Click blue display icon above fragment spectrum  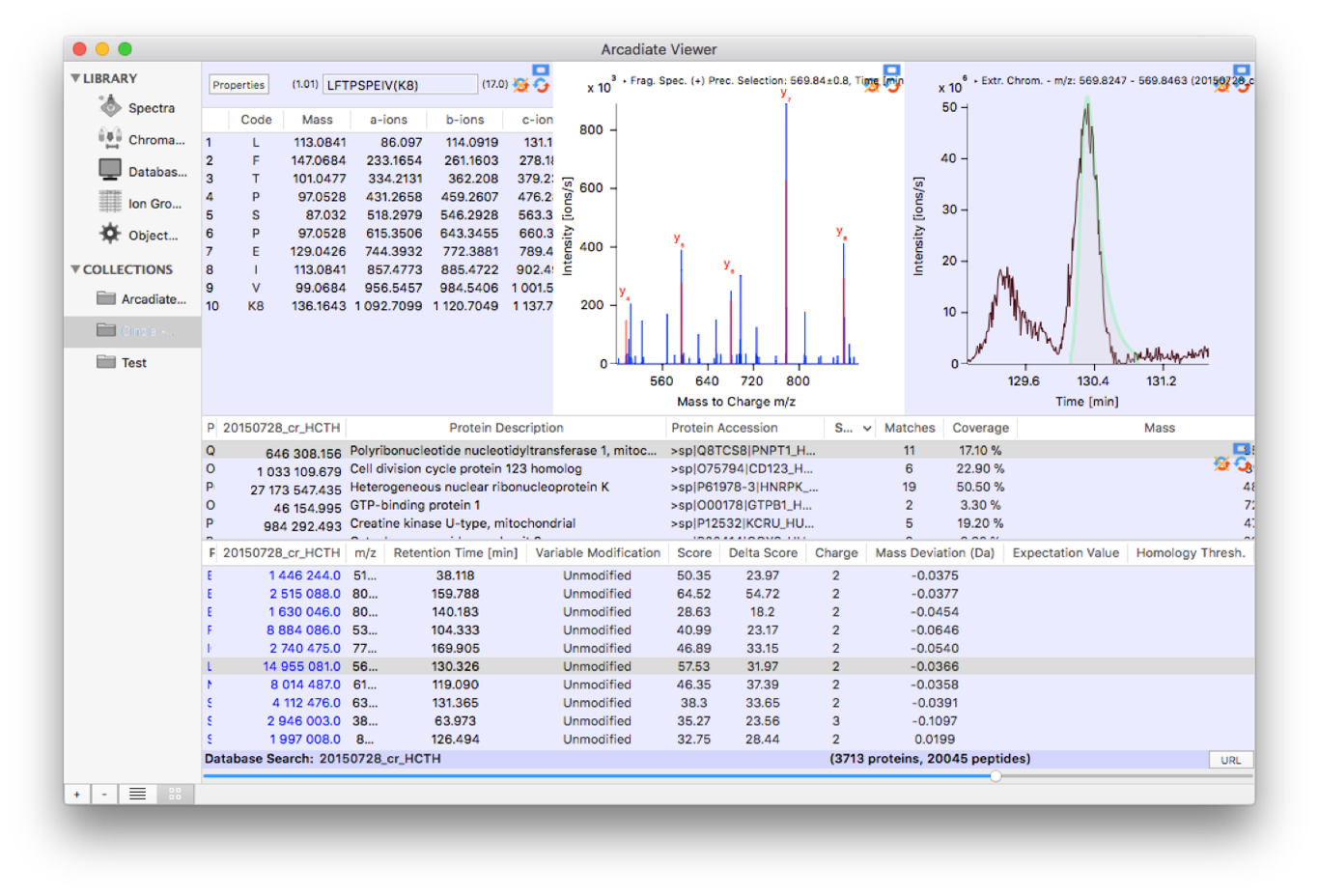pos(891,70)
